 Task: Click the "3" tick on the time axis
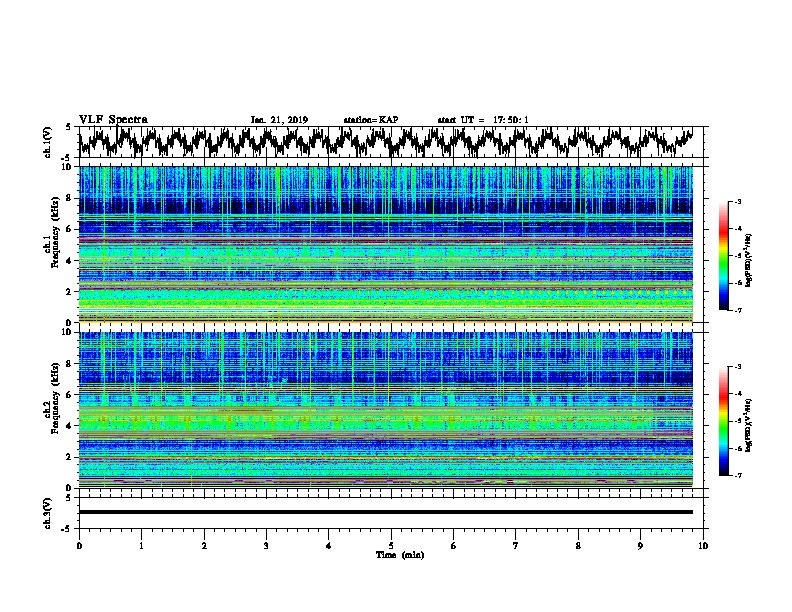(x=266, y=546)
